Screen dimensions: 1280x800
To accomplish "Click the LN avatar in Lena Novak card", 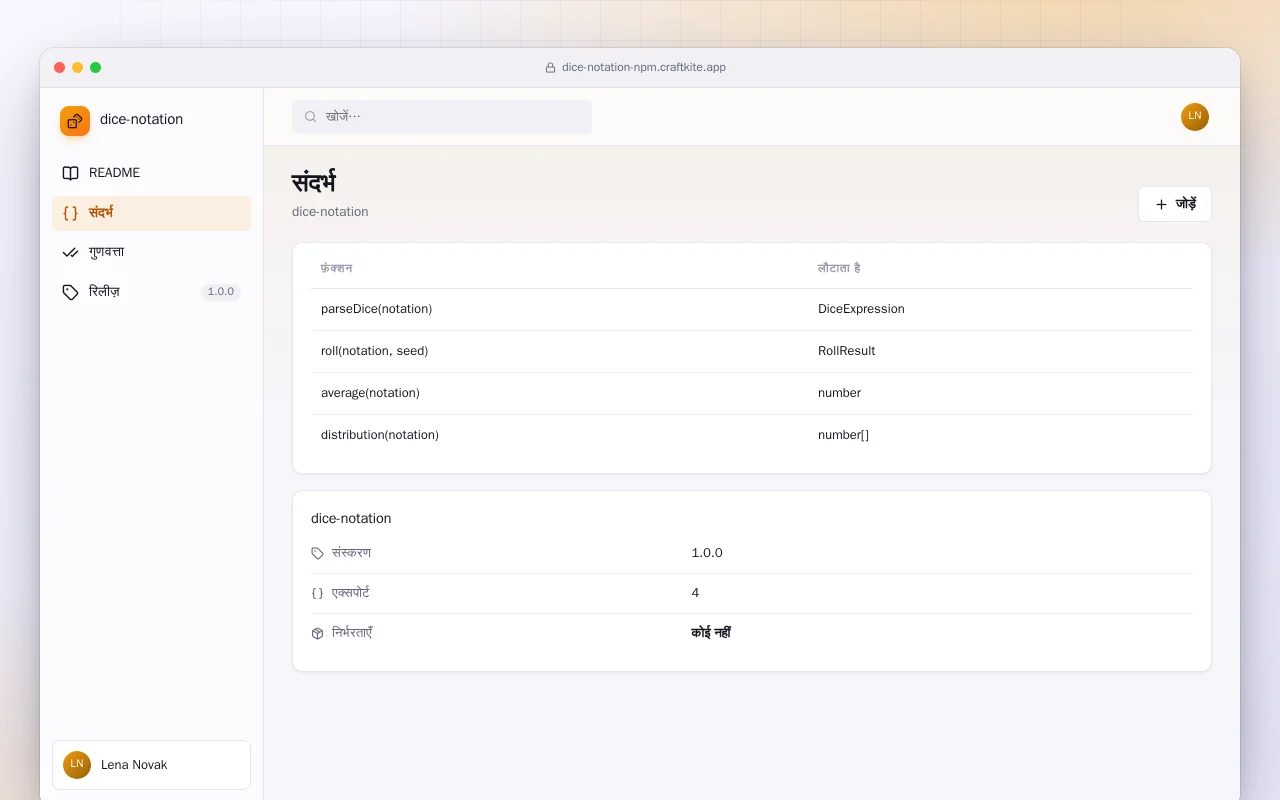I will click(77, 765).
